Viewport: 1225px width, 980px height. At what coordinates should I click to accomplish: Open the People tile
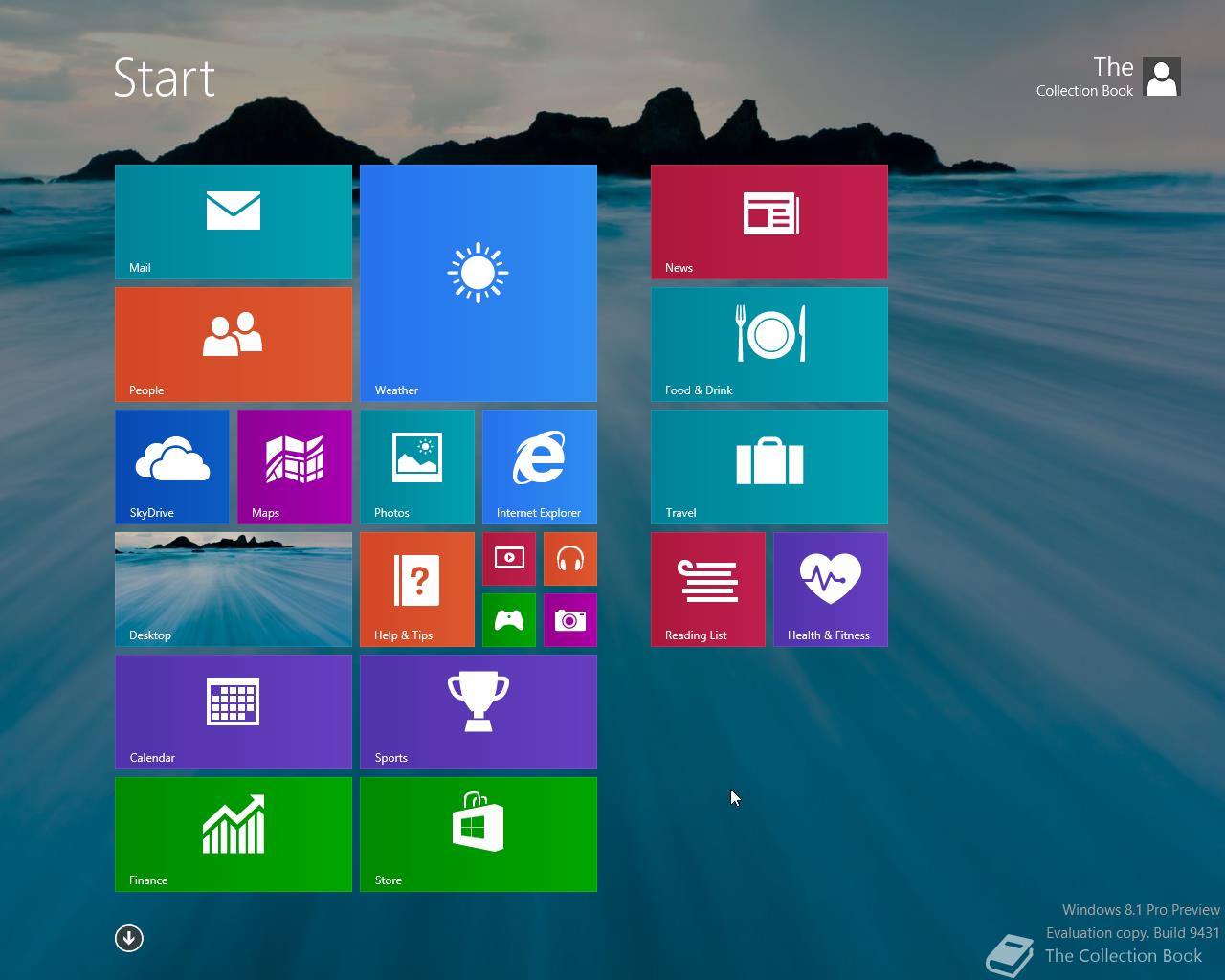click(234, 345)
